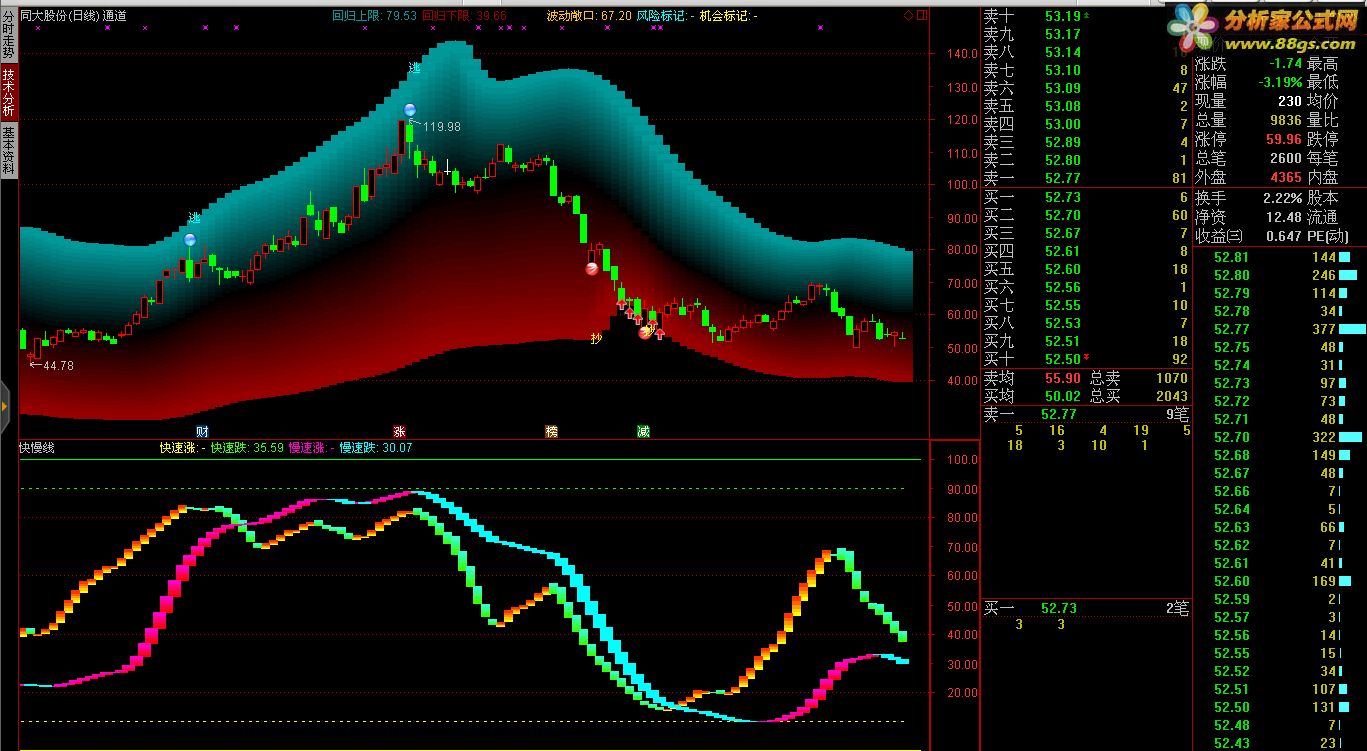The width and height of the screenshot is (1367, 751).
Task: Select the 买十 52.50 order row
Action: point(1086,359)
